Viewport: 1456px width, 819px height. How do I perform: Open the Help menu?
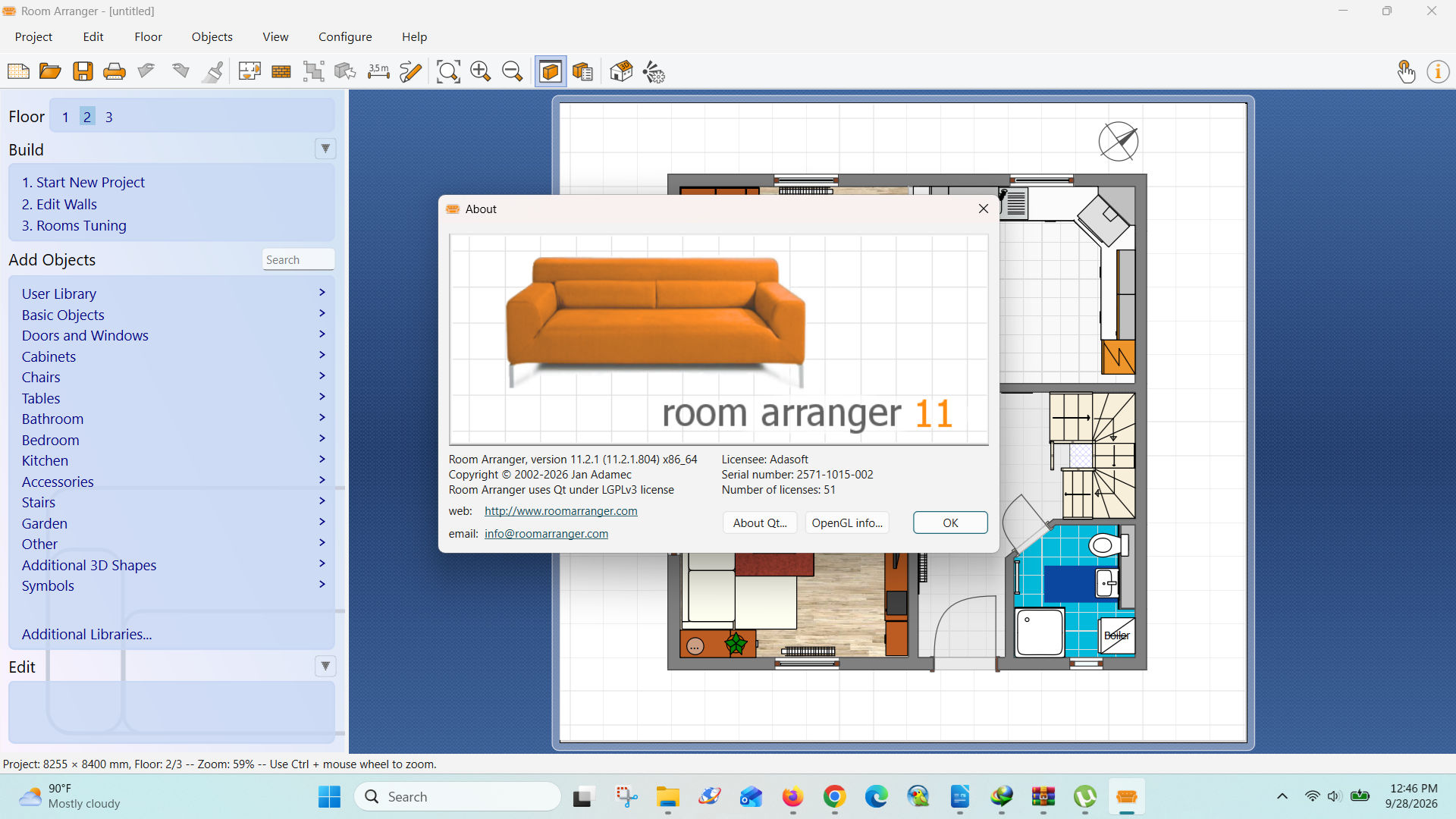(x=414, y=36)
